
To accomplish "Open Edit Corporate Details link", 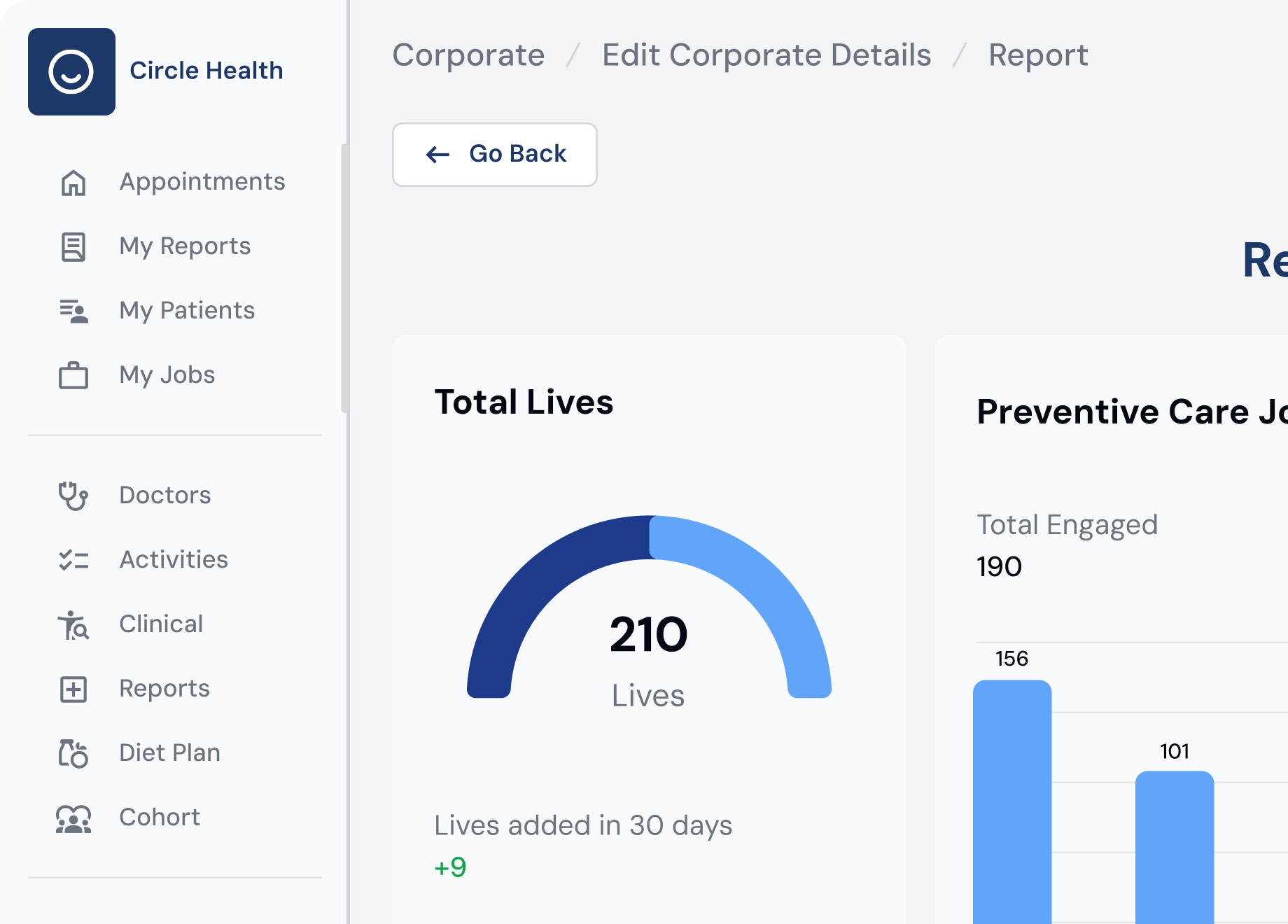I will [x=767, y=55].
